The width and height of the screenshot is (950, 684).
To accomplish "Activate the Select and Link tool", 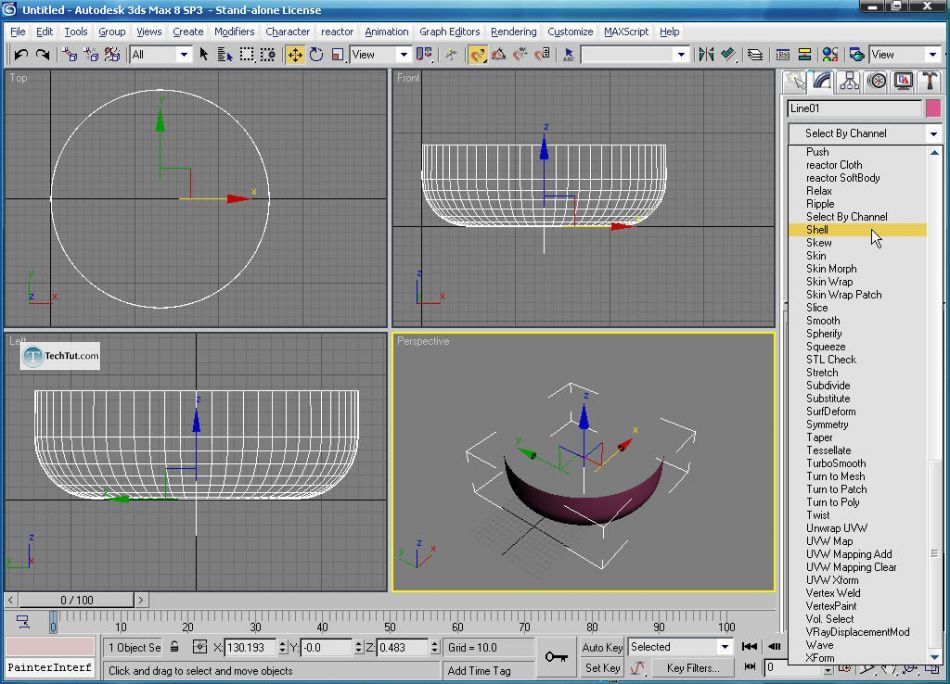I will click(70, 55).
